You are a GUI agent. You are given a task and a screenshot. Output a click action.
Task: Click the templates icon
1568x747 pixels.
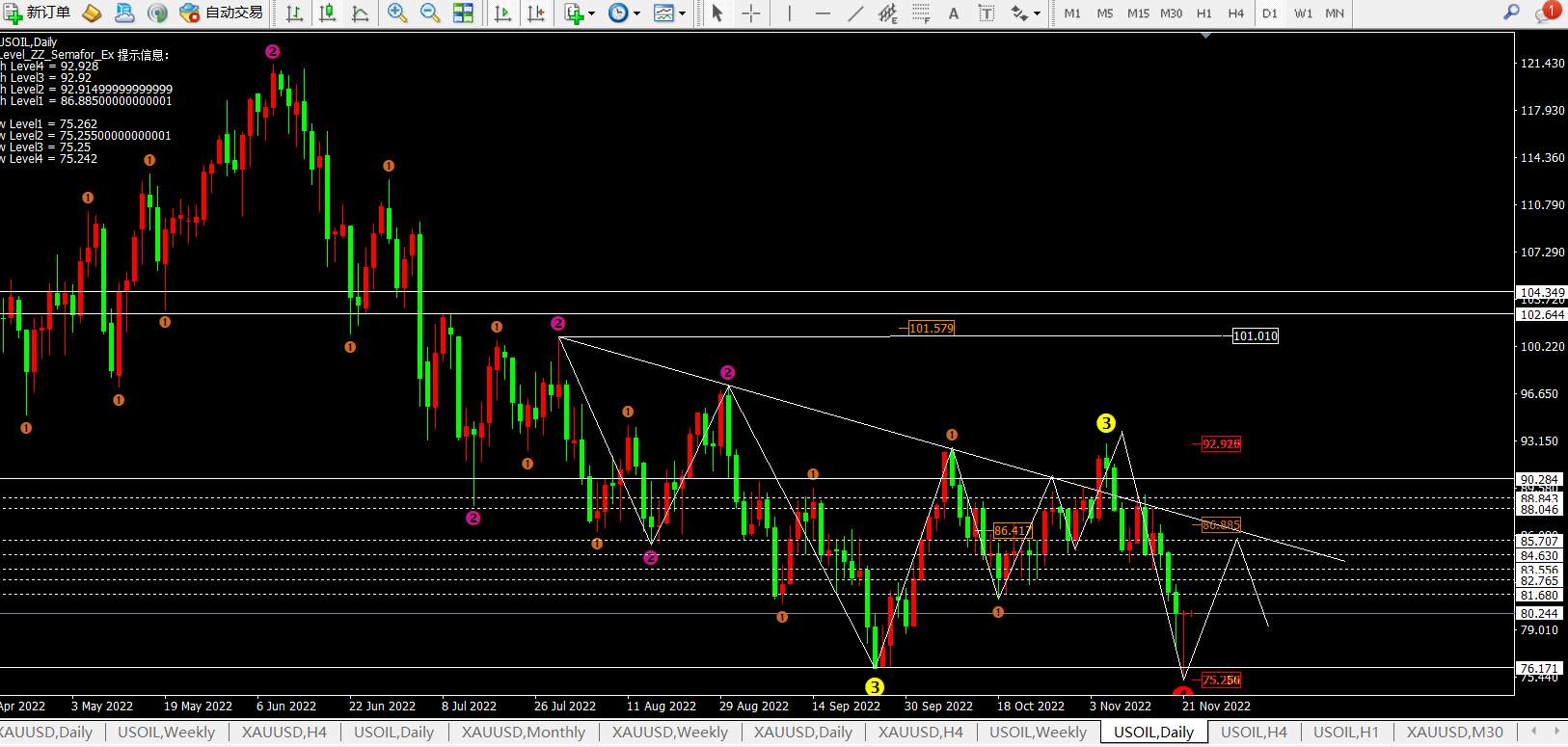pyautogui.click(x=663, y=13)
